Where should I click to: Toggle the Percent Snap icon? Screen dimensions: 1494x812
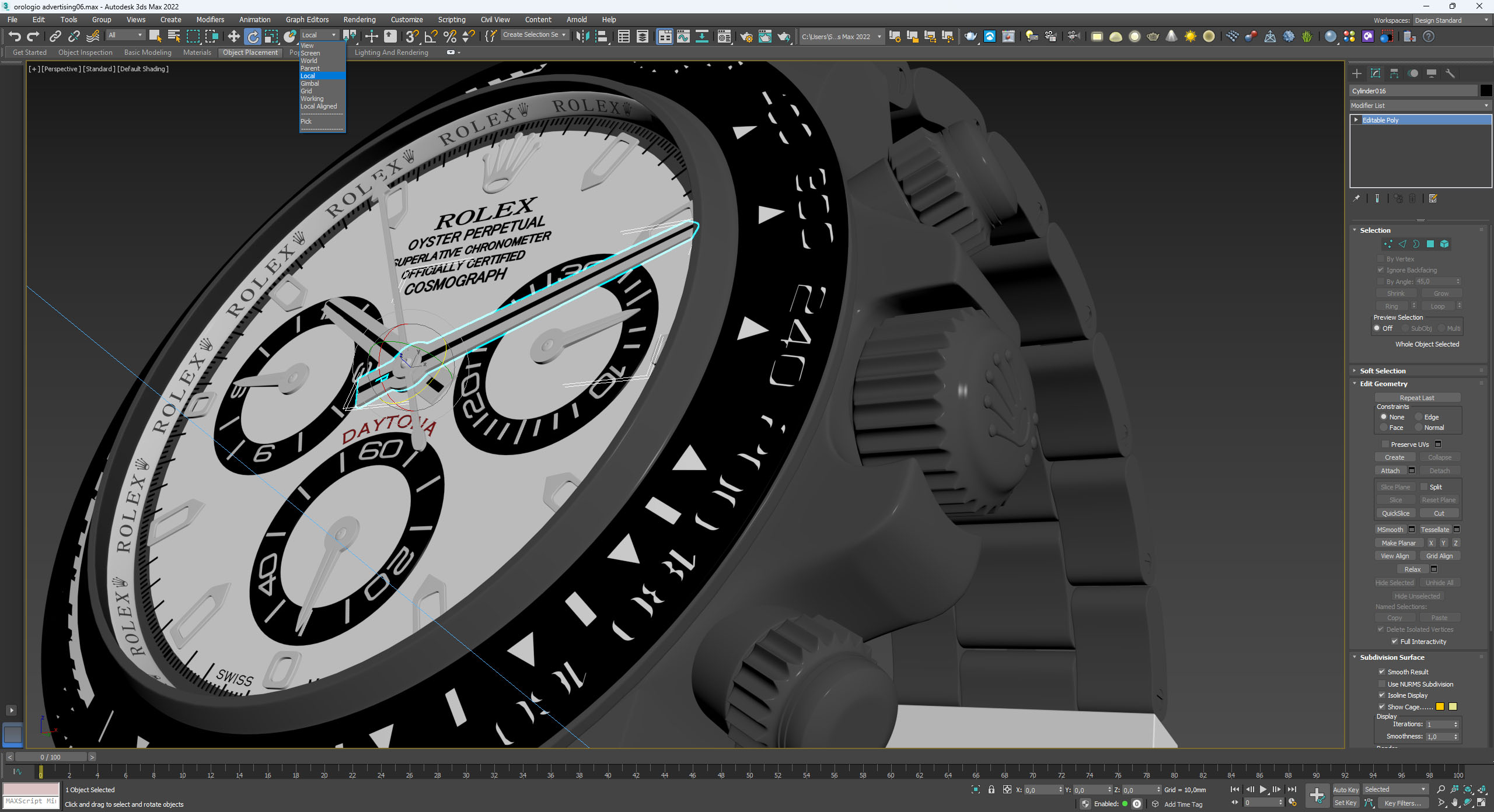tap(449, 36)
